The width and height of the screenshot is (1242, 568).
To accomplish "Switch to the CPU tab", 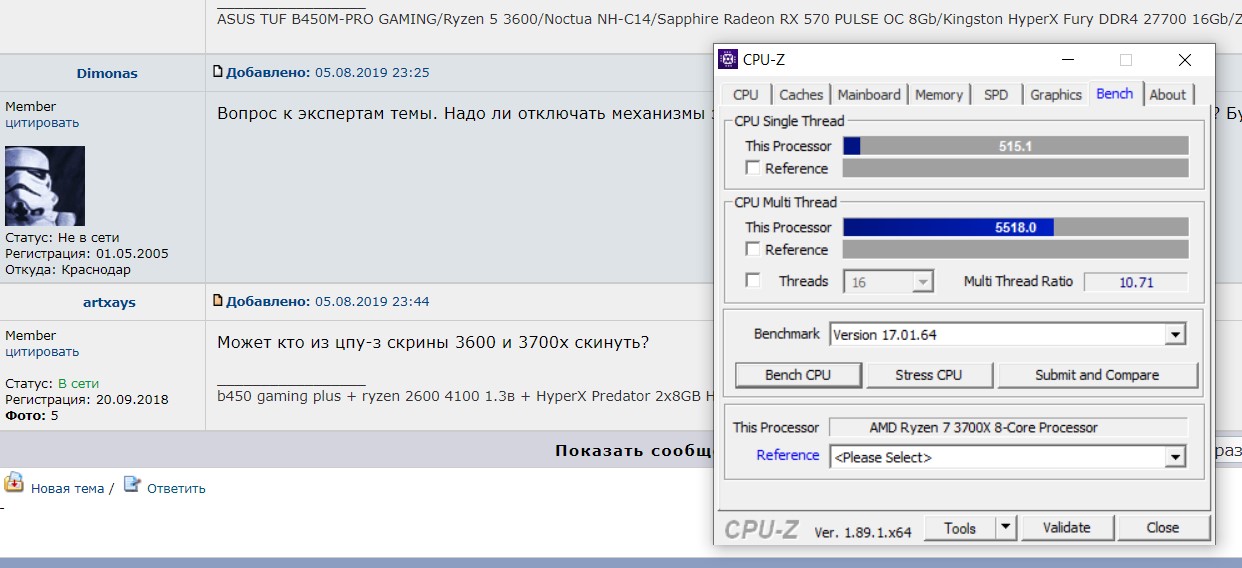I will (746, 94).
